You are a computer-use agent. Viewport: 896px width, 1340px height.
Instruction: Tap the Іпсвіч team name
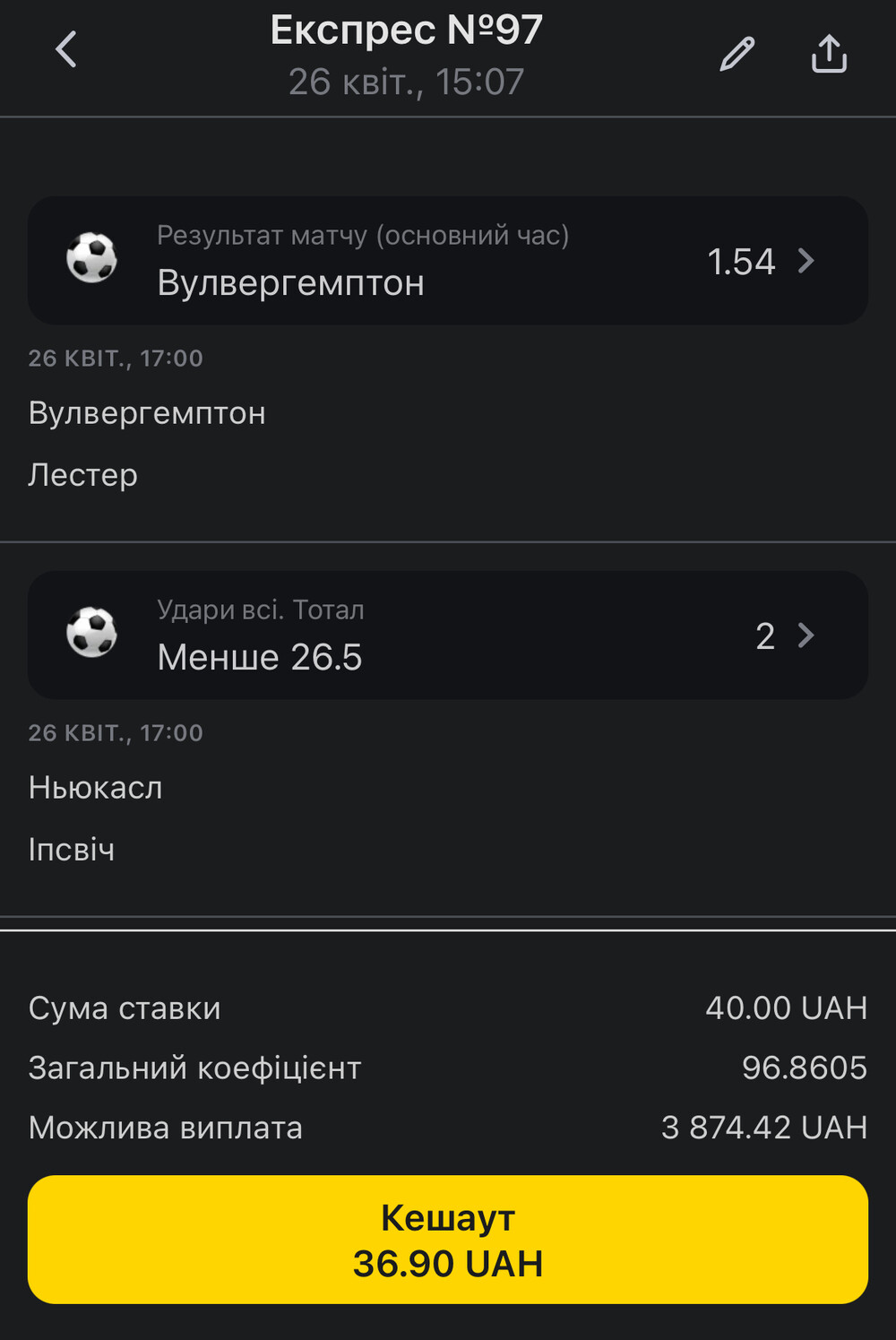point(72,849)
